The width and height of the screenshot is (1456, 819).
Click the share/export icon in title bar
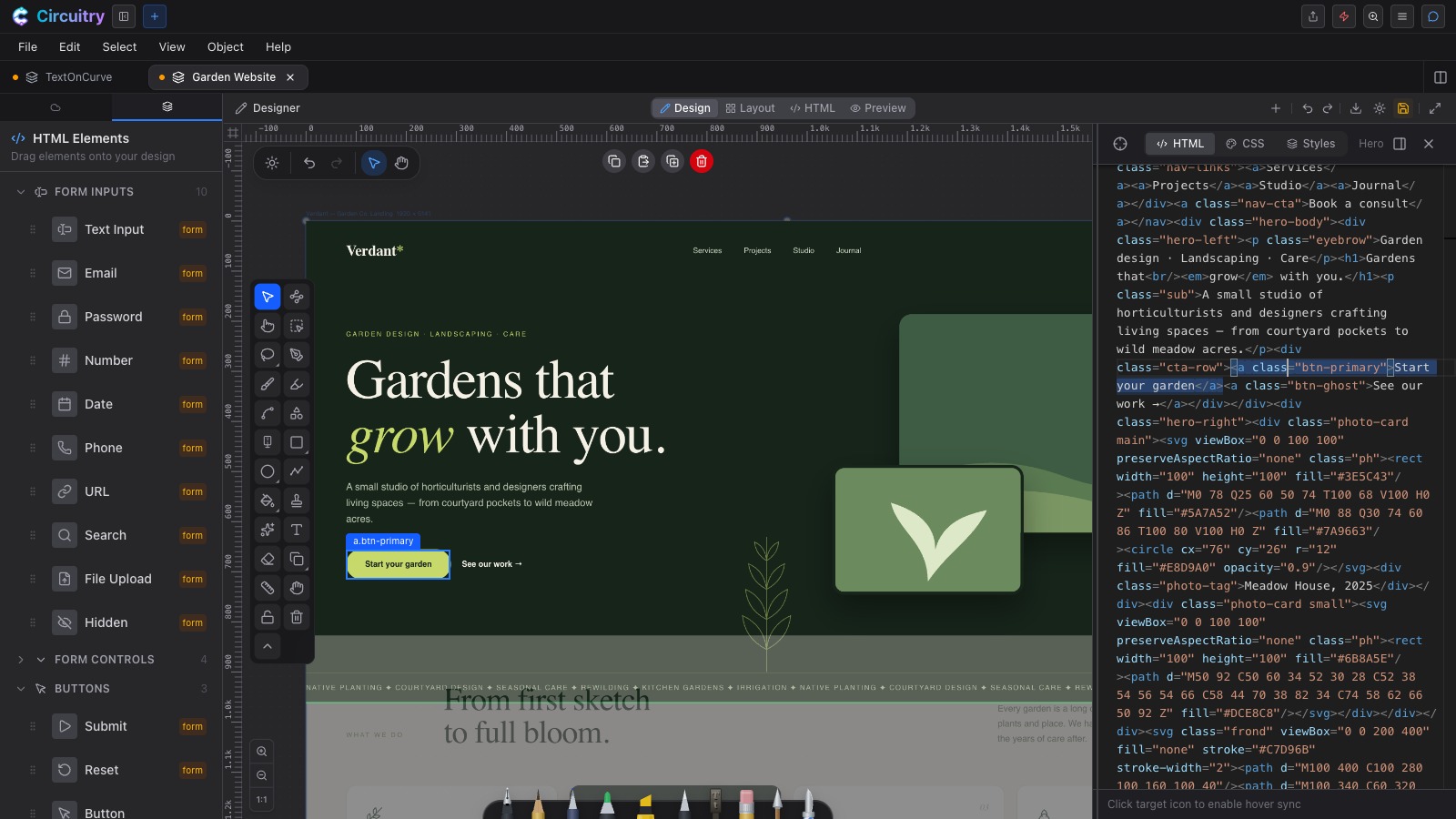[x=1313, y=16]
